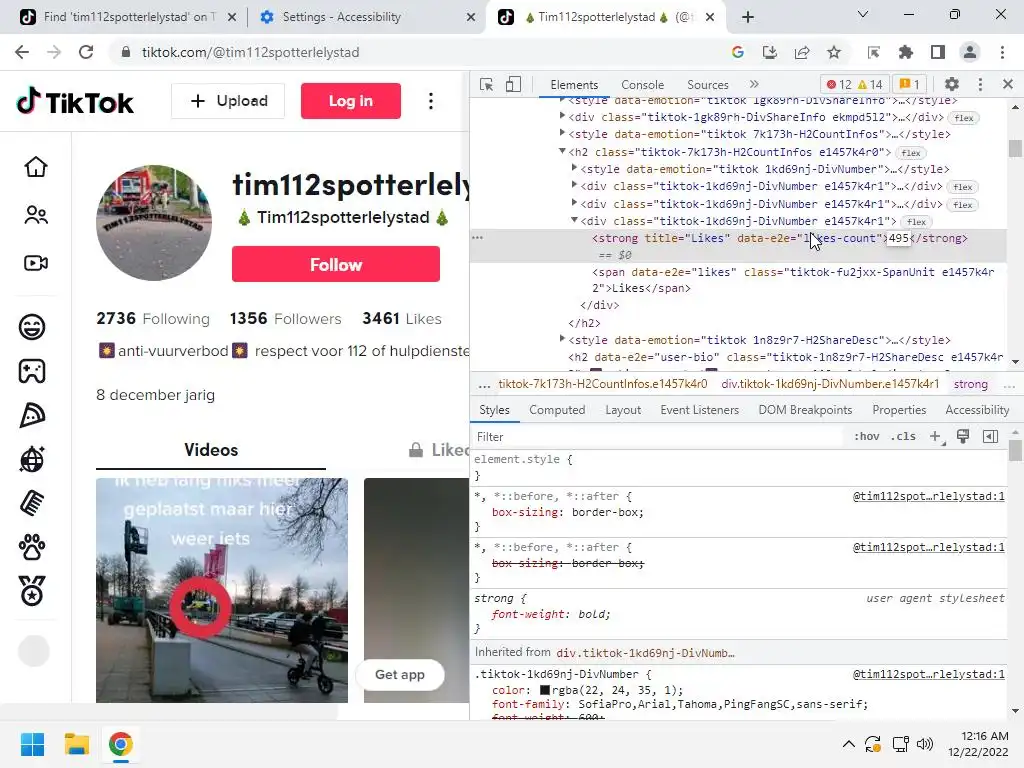Select the Videos profile tab

point(211,450)
